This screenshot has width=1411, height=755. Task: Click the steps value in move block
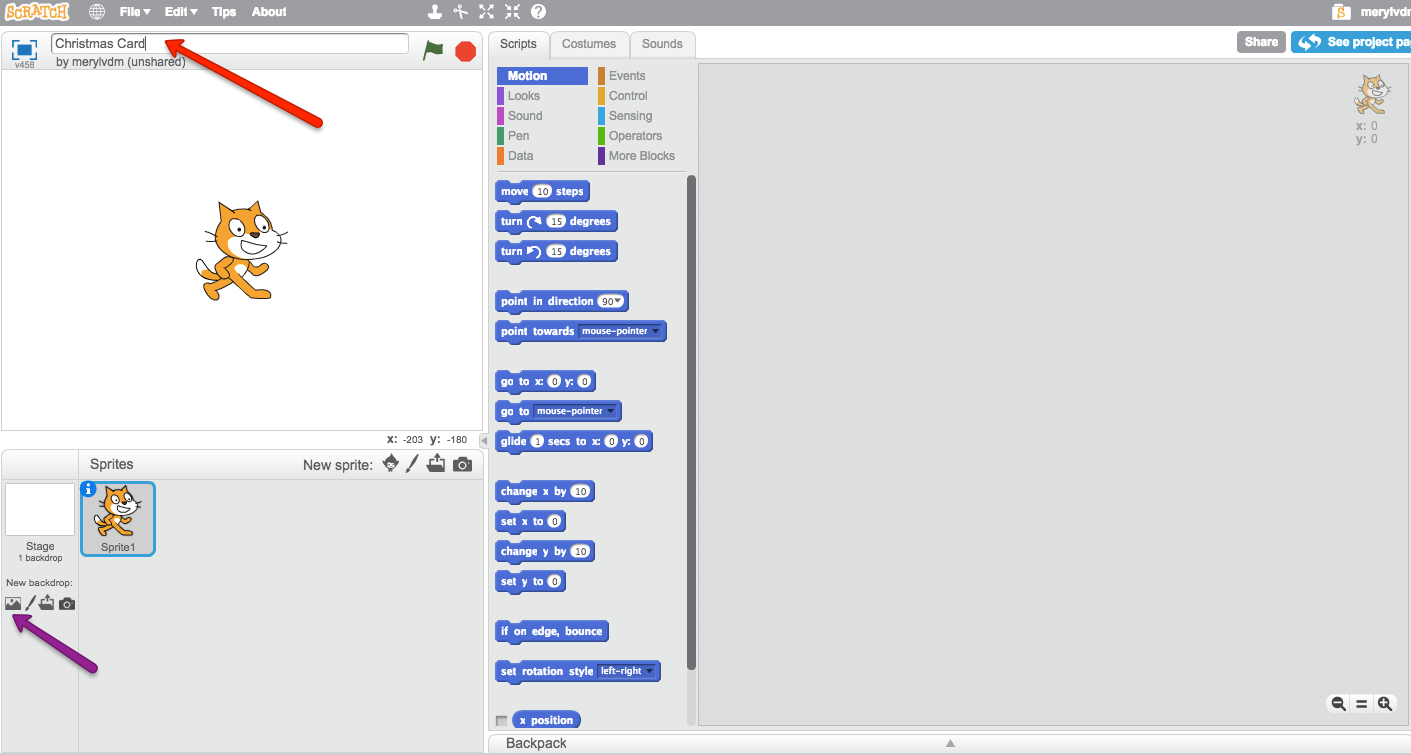(x=542, y=191)
